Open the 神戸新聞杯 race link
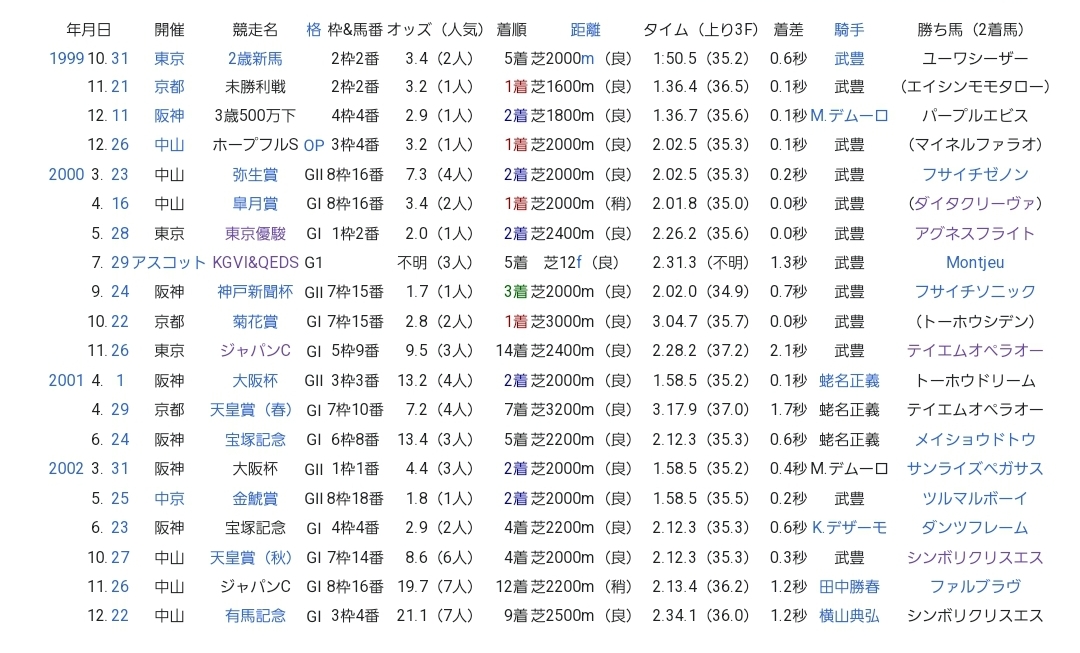1080x653 pixels. (255, 292)
